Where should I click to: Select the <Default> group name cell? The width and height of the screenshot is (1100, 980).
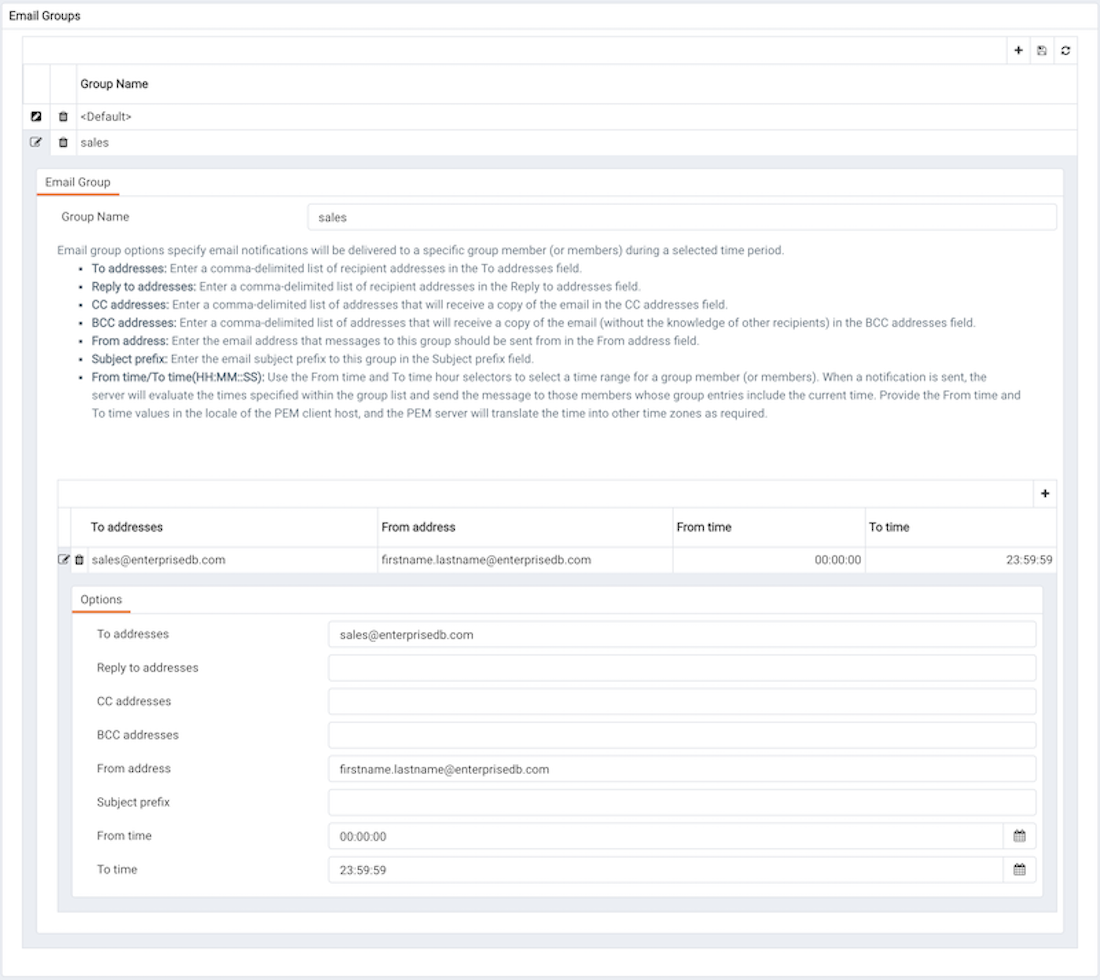coord(577,116)
